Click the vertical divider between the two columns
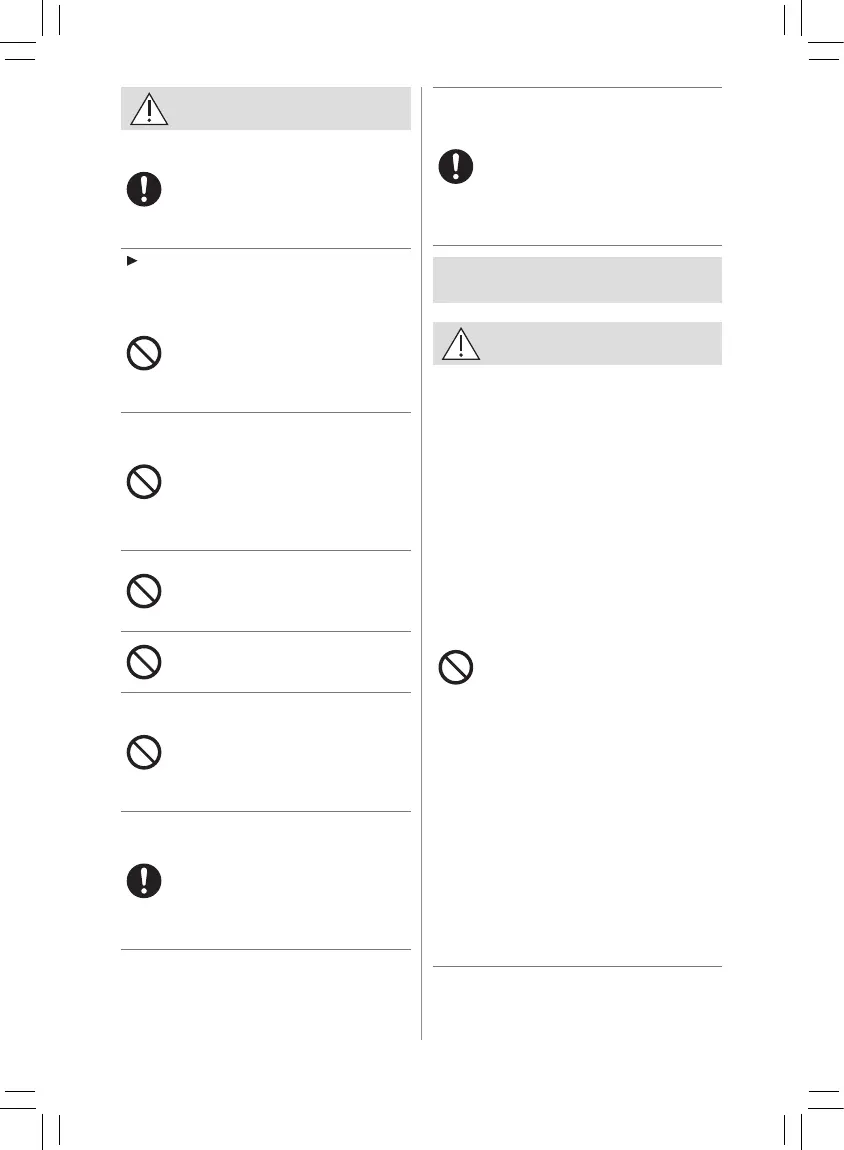 pyautogui.click(x=421, y=560)
